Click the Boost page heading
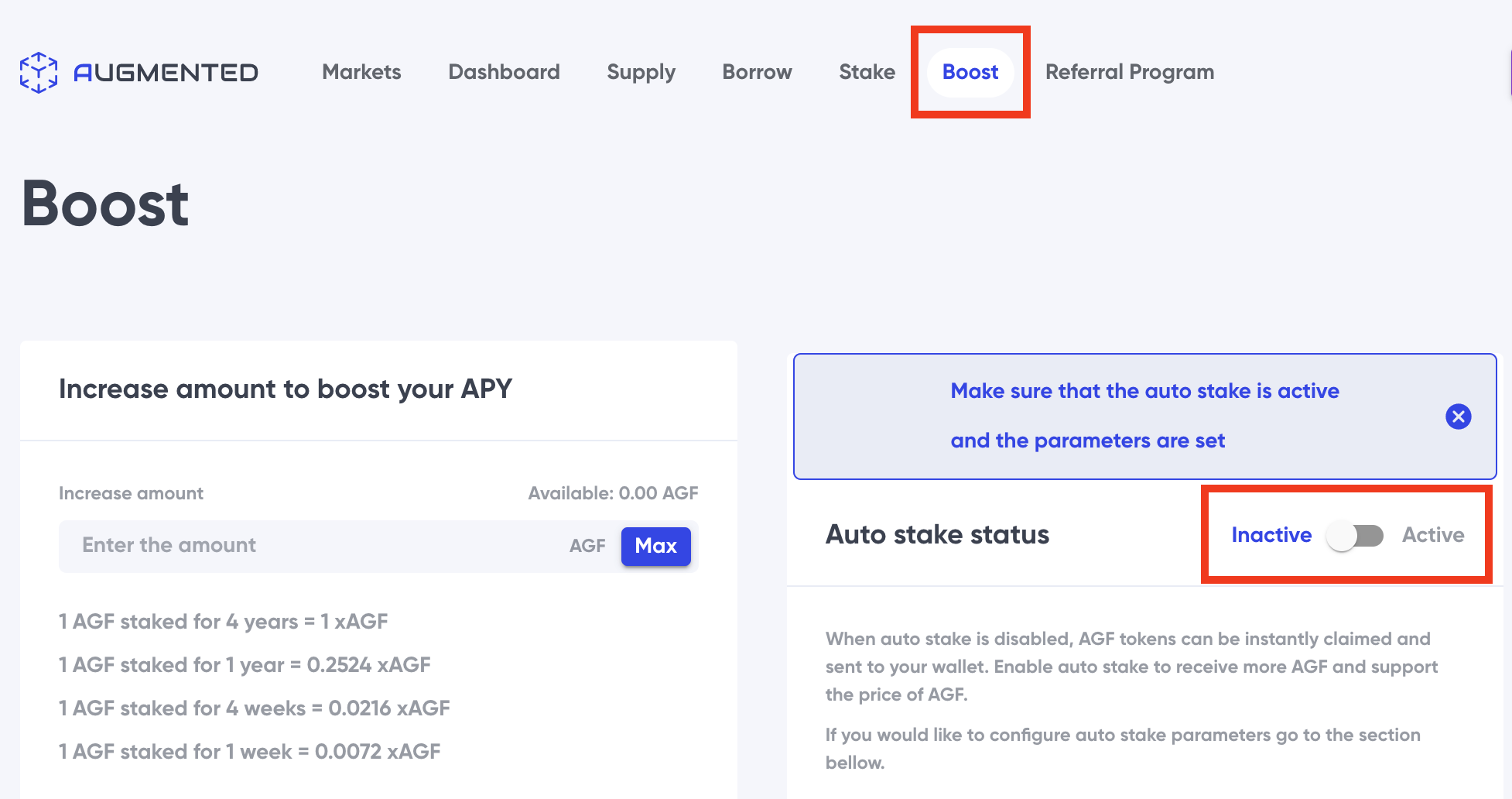Image resolution: width=1512 pixels, height=799 pixels. [x=105, y=204]
